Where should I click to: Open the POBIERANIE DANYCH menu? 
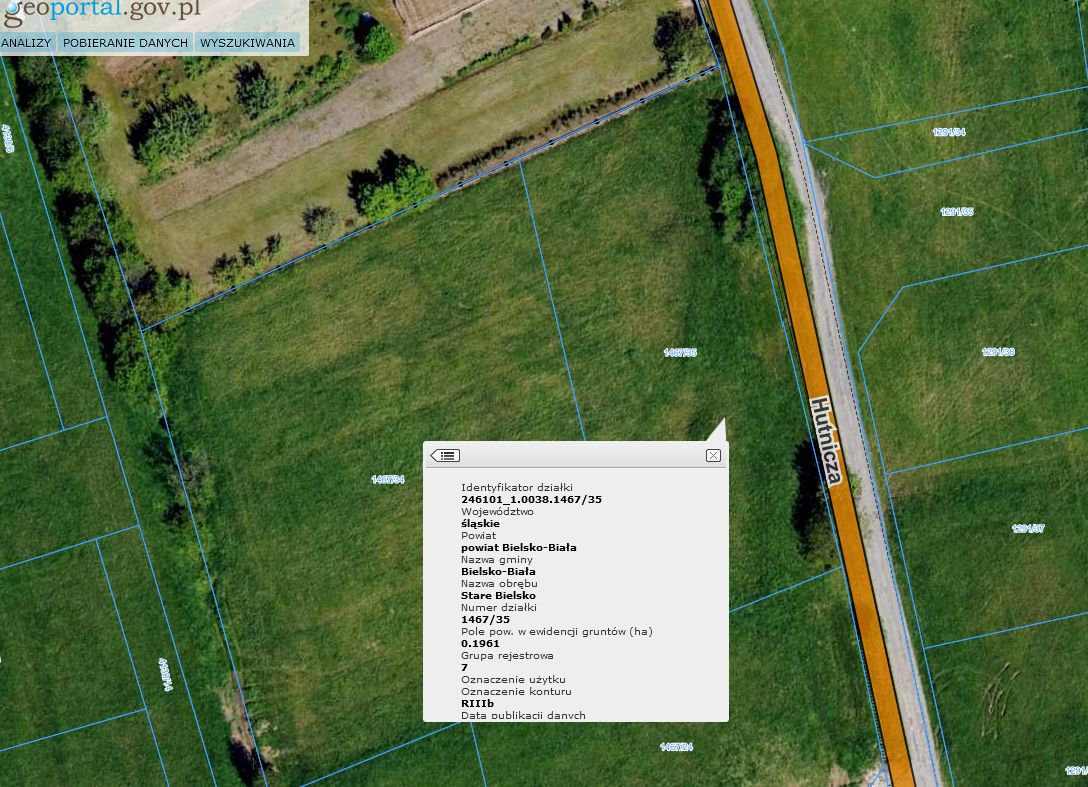126,43
